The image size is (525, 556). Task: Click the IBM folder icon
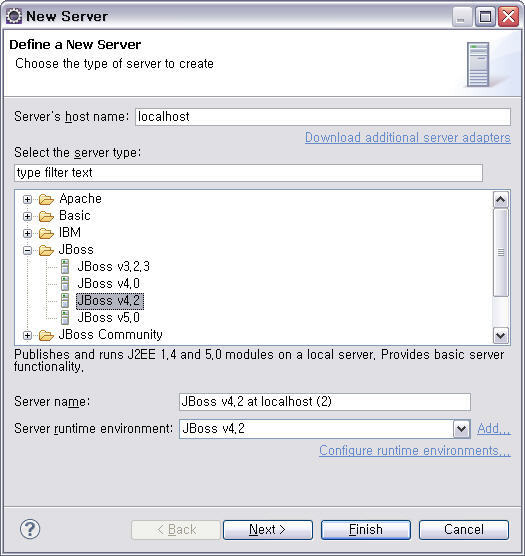46,233
